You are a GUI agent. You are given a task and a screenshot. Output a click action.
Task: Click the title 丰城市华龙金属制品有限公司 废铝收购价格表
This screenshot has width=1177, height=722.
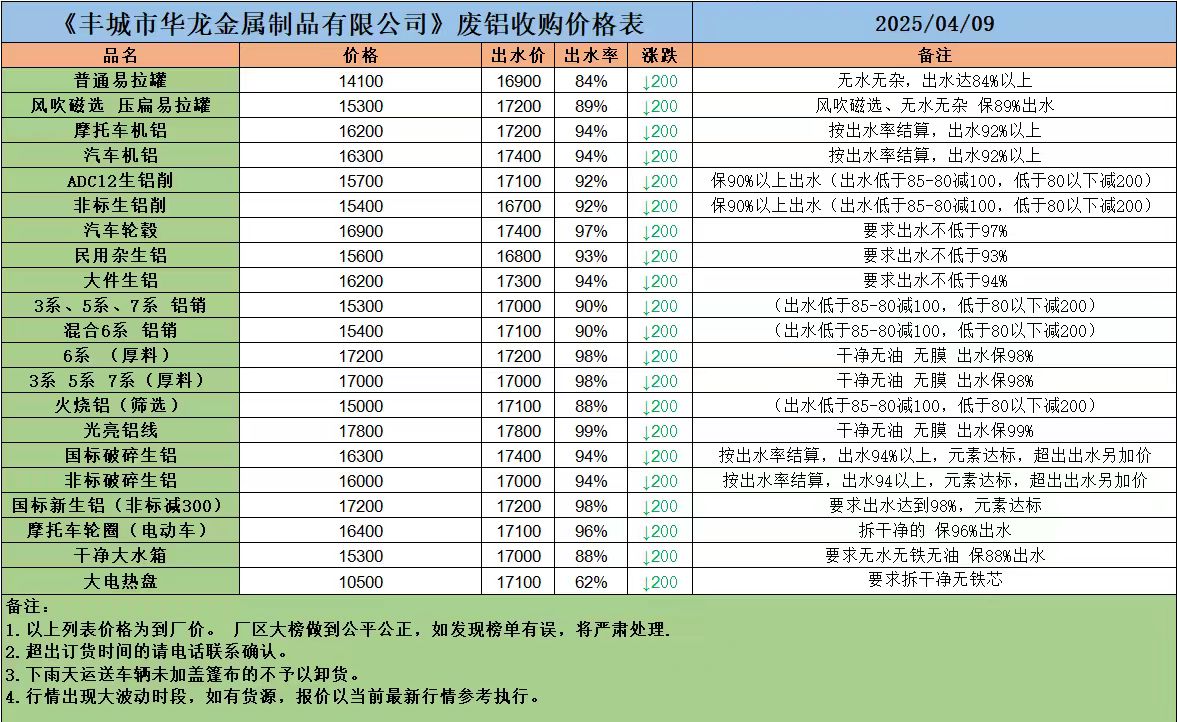[351, 23]
